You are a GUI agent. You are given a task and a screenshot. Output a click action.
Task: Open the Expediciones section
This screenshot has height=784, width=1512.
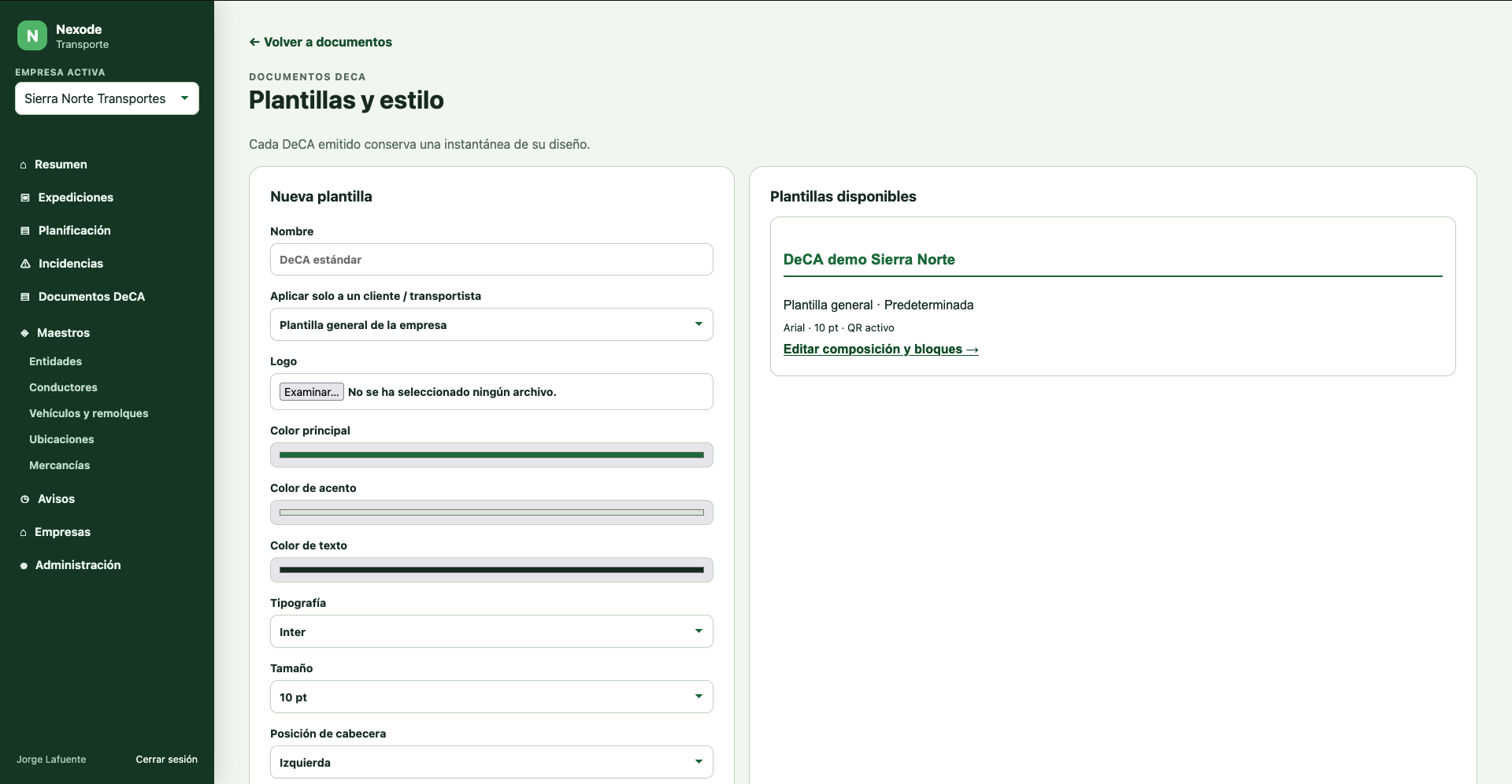point(76,198)
